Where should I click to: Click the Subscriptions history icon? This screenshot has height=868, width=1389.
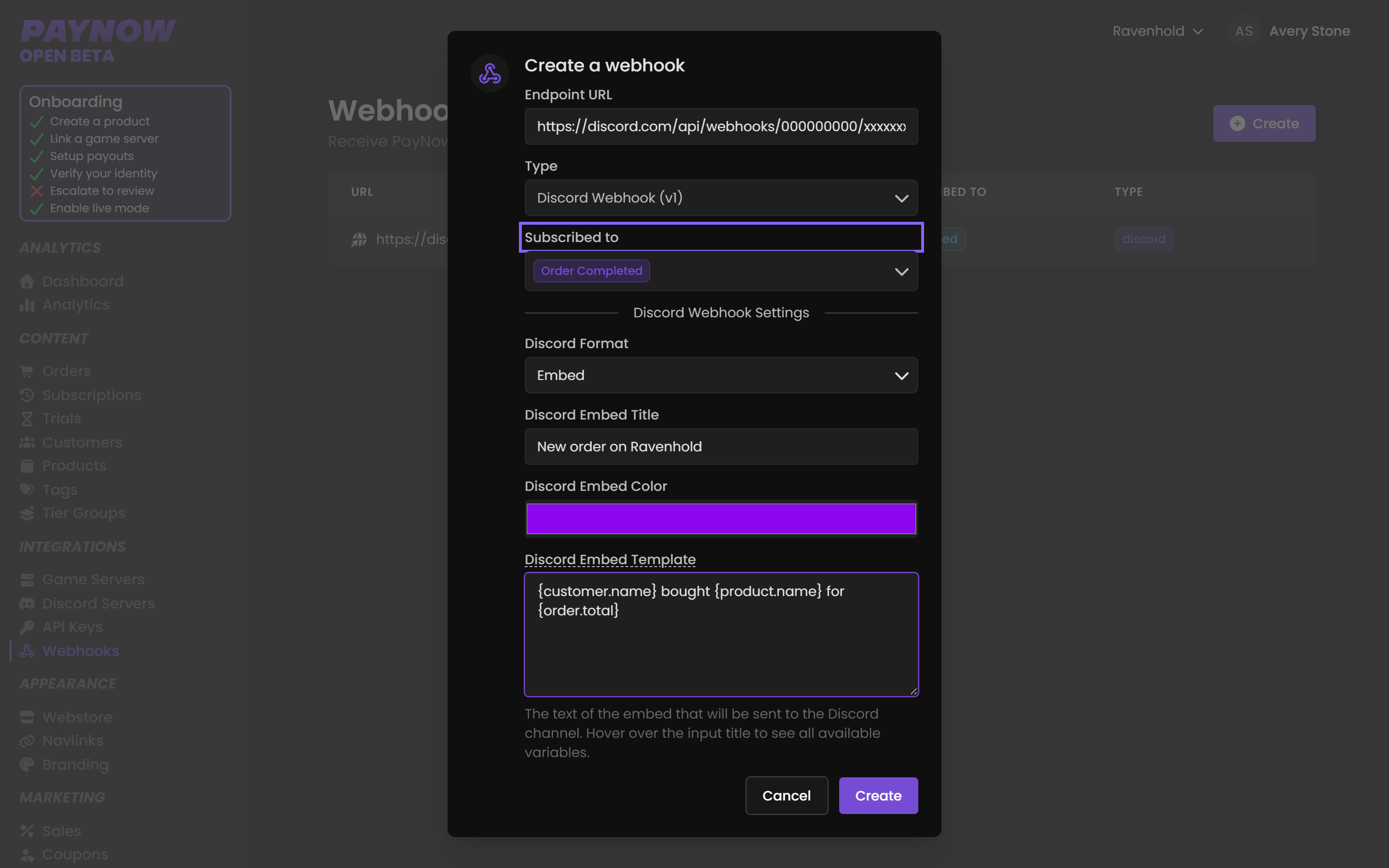27,395
